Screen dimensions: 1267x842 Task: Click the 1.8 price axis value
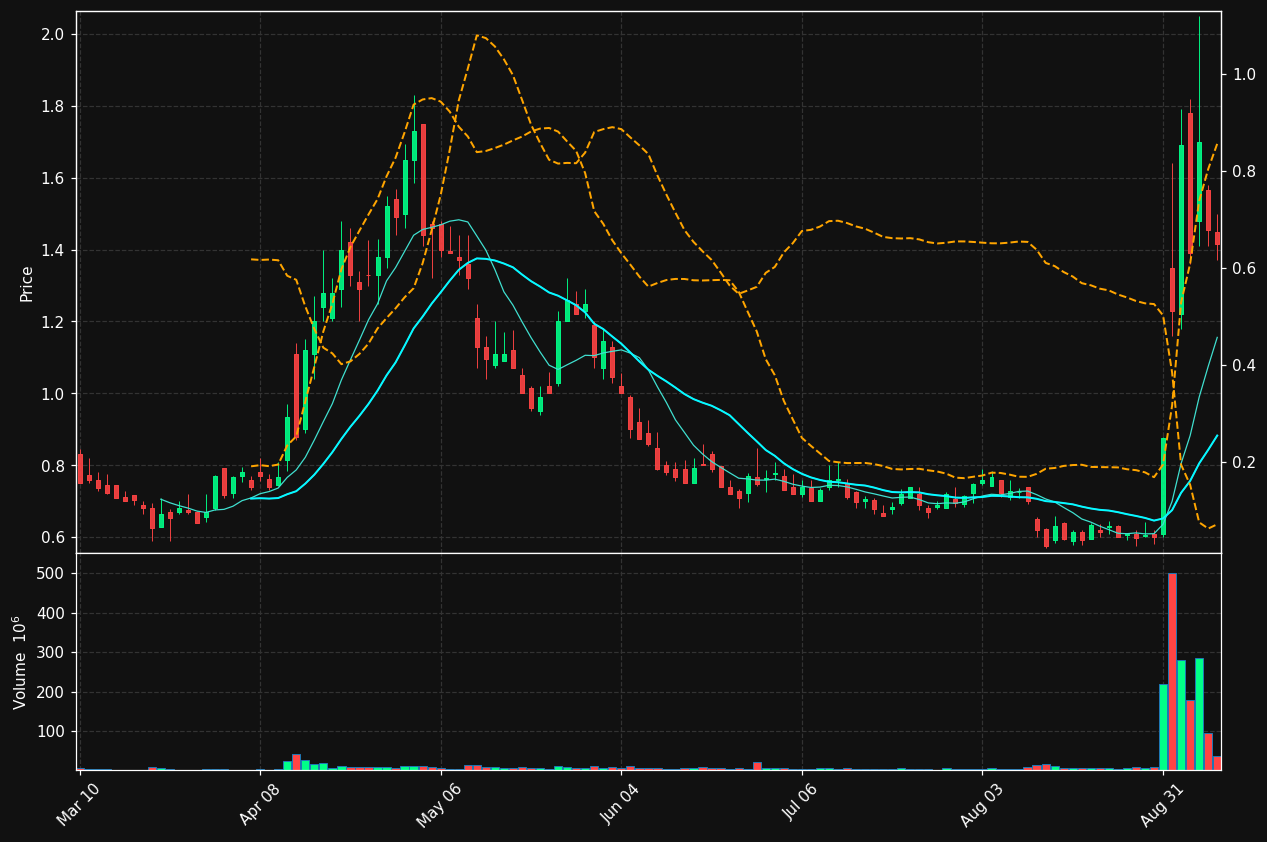pyautogui.click(x=53, y=107)
